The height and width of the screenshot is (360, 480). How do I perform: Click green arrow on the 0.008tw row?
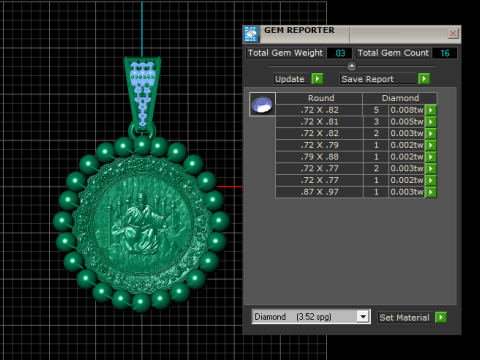click(431, 110)
